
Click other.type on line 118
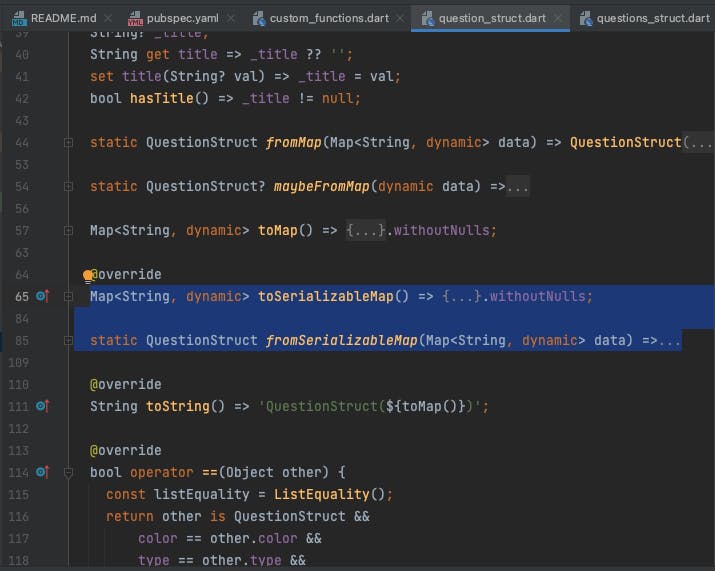pyautogui.click(x=242, y=560)
